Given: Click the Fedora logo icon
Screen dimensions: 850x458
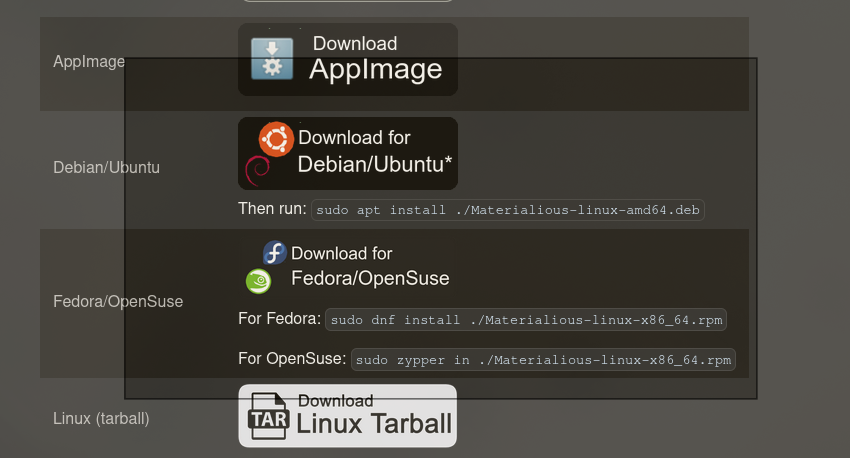Looking at the screenshot, I should (x=274, y=253).
